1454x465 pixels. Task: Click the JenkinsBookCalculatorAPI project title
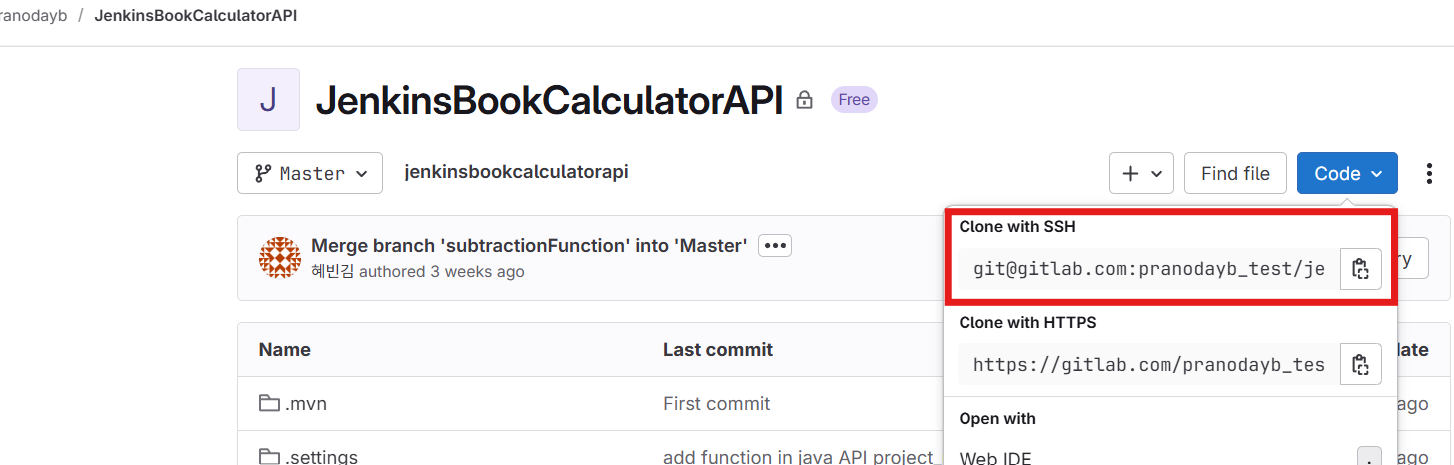coord(549,101)
